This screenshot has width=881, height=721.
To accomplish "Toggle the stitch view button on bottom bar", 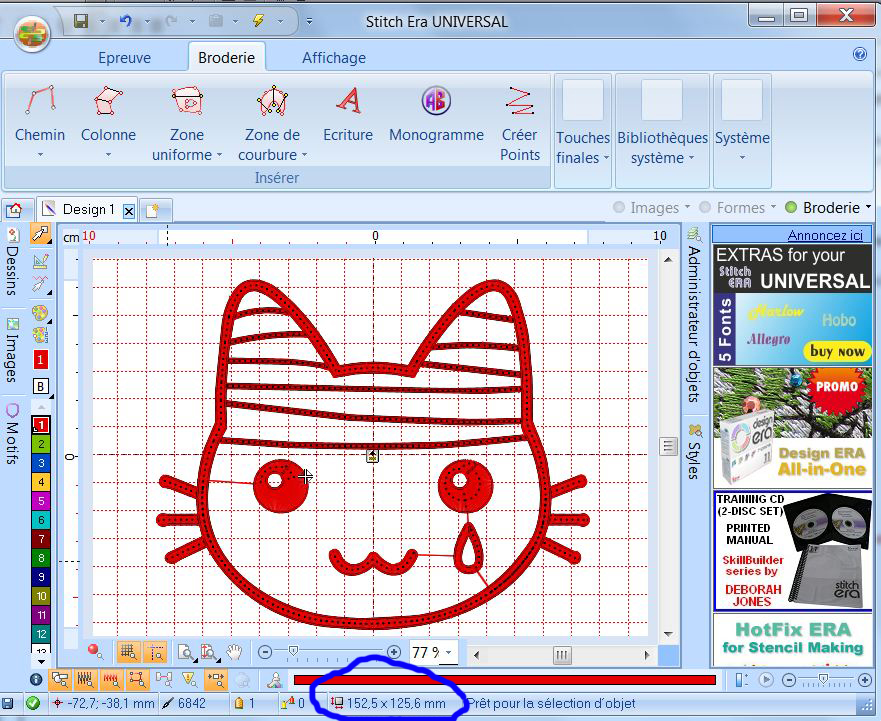I will point(85,680).
